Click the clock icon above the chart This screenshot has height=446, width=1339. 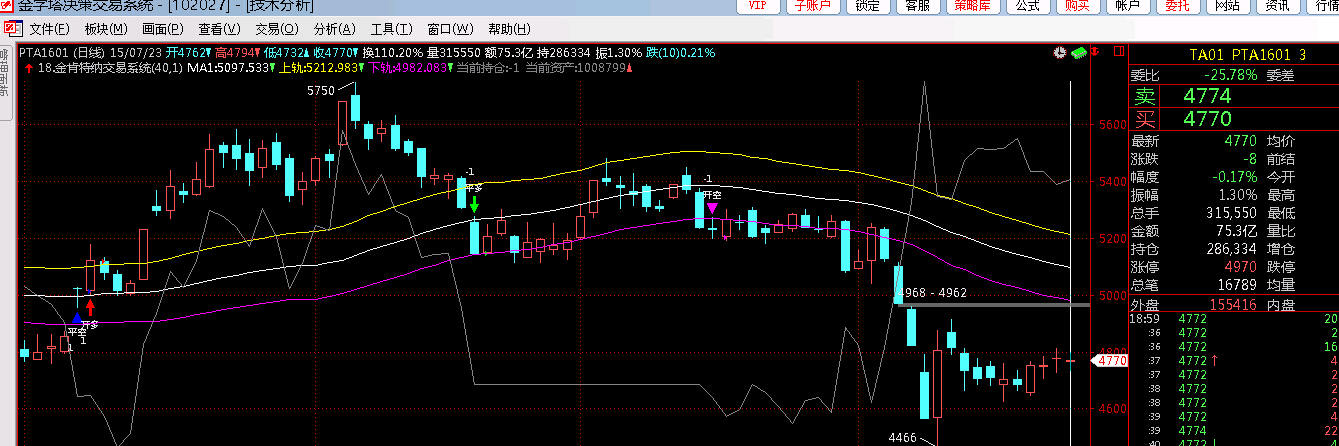click(1060, 51)
